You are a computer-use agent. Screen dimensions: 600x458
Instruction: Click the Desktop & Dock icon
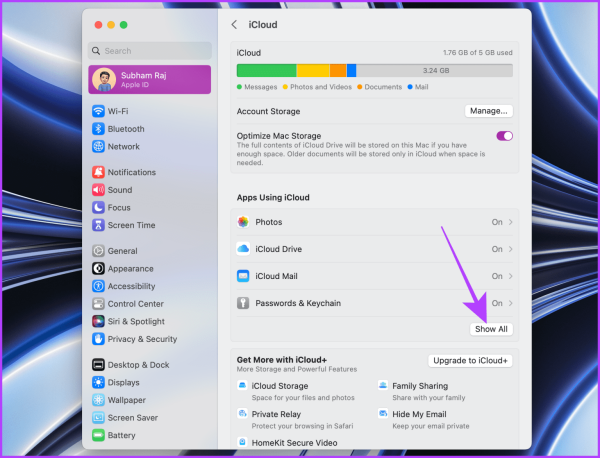(98, 365)
